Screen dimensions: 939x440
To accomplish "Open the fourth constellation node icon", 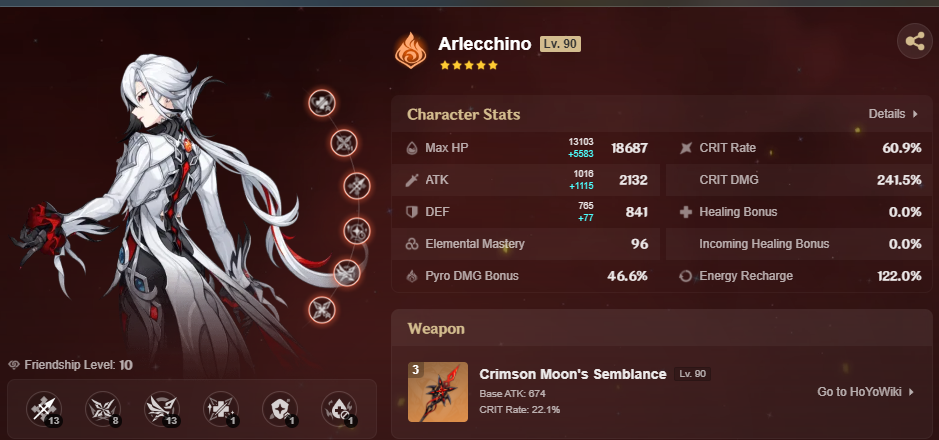I will pyautogui.click(x=357, y=230).
